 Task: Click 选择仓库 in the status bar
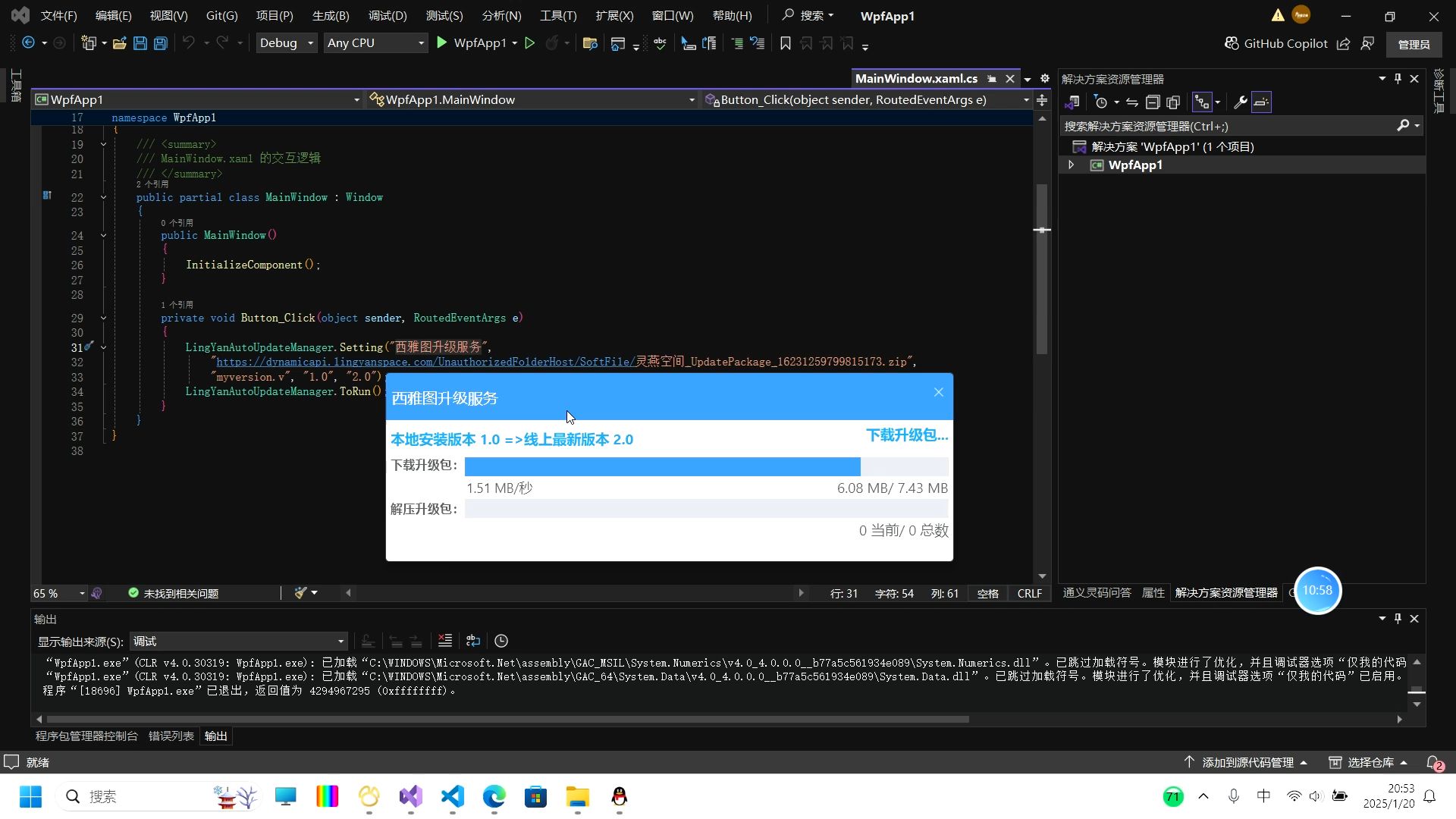coord(1369,762)
